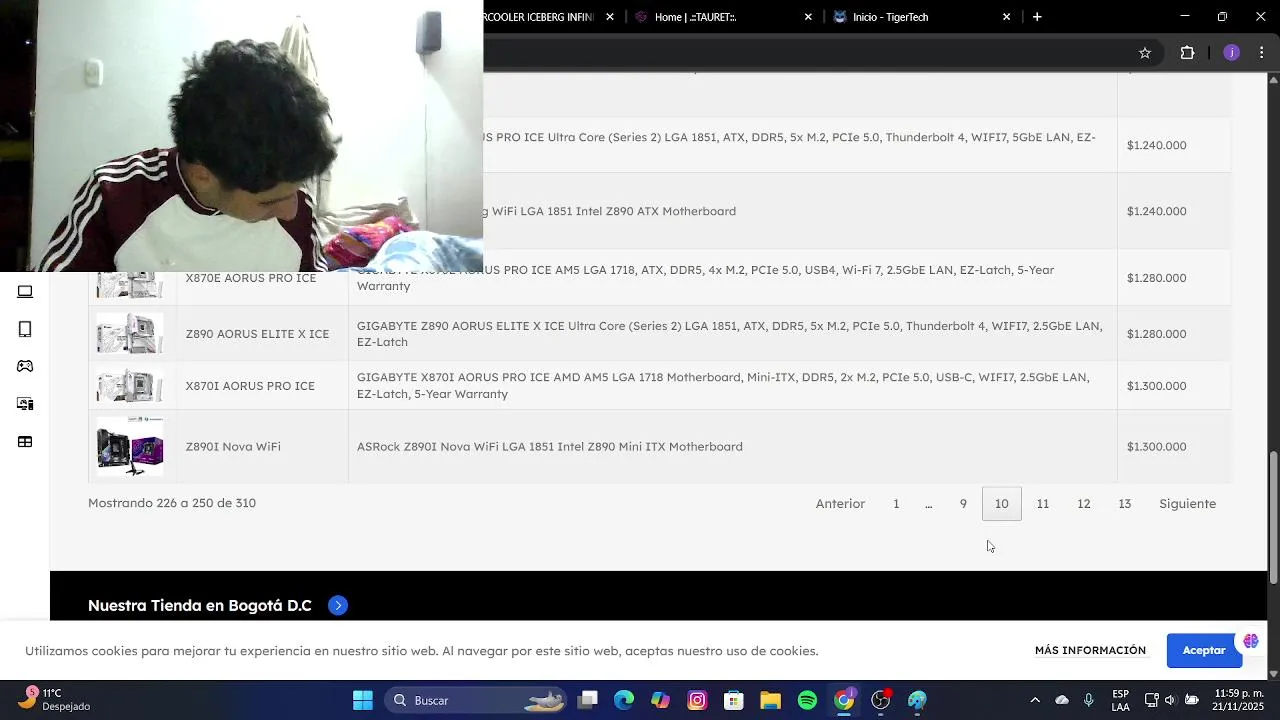Switch to the Home TAURET tab

[720, 17]
